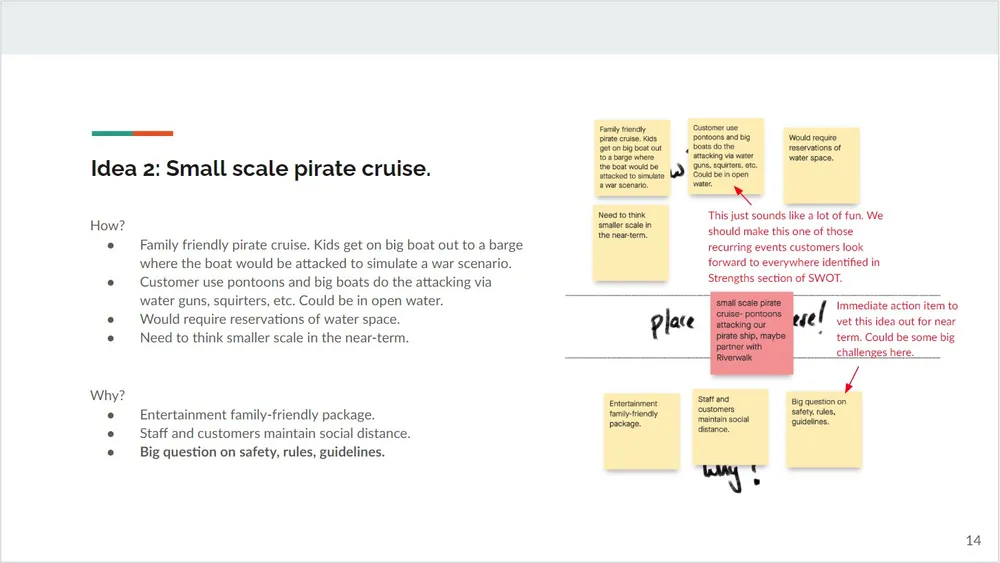Click the 'Big question on safety' sticky note
1000x563 pixels.
pos(824,429)
